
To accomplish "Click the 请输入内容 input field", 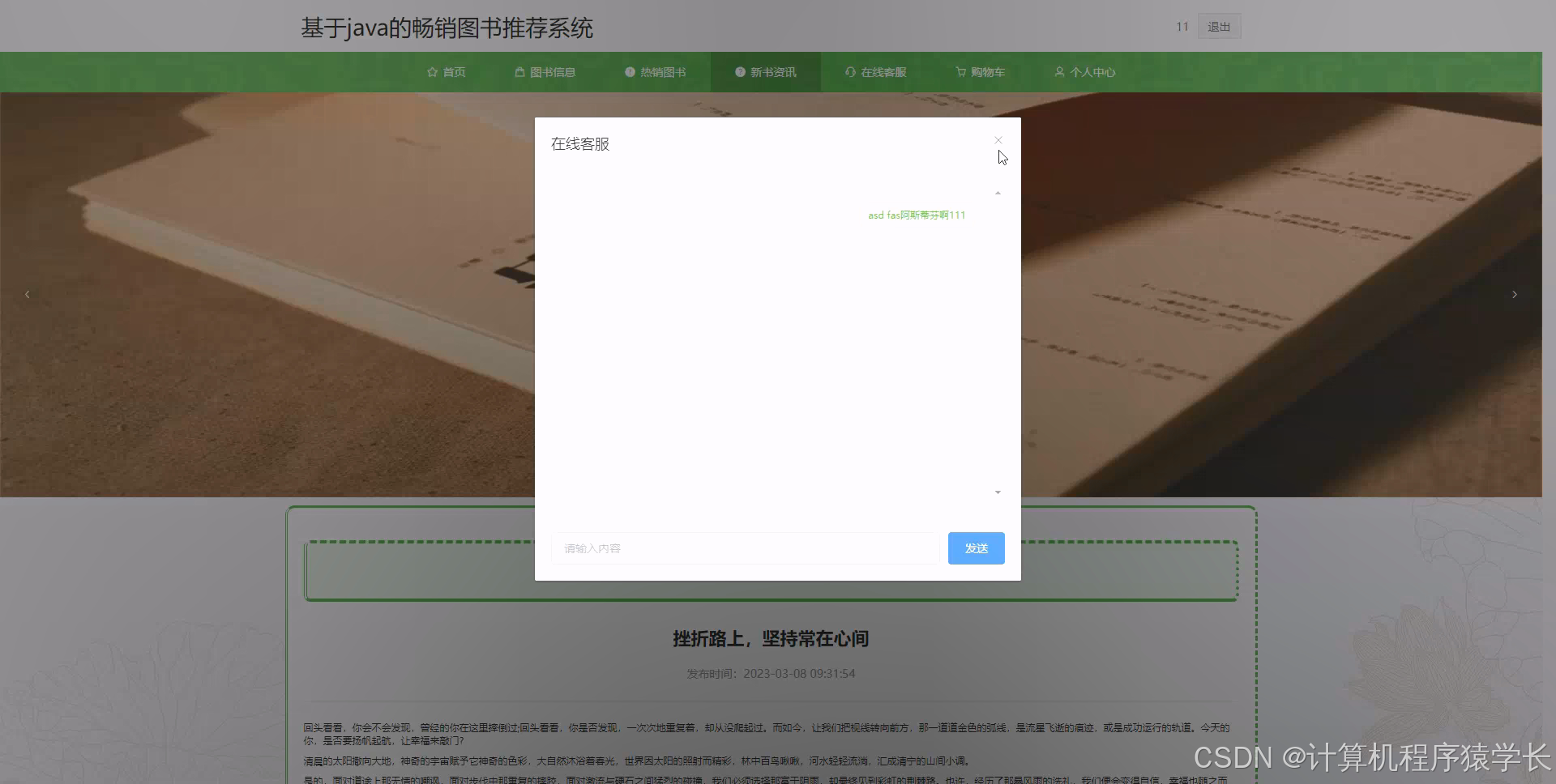I will (x=744, y=548).
